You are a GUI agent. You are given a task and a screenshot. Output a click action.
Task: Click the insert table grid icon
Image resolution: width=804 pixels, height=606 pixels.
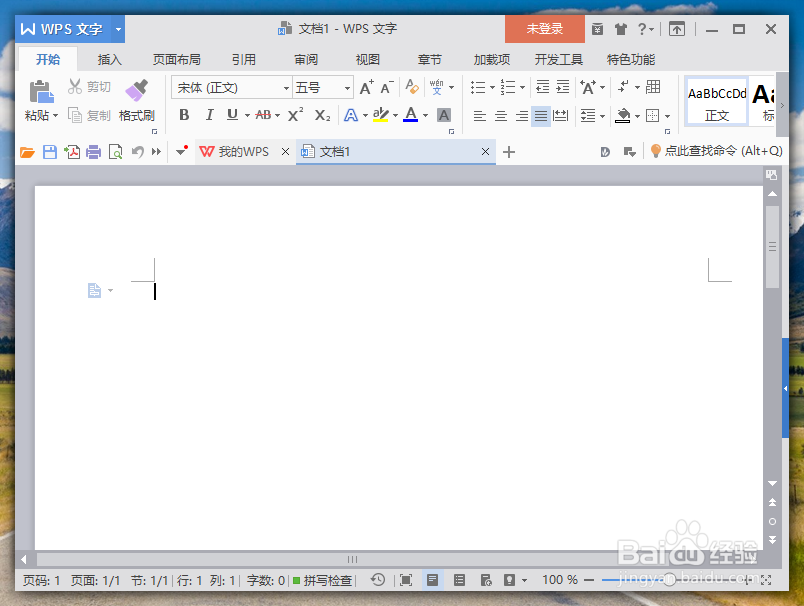pyautogui.click(x=653, y=87)
